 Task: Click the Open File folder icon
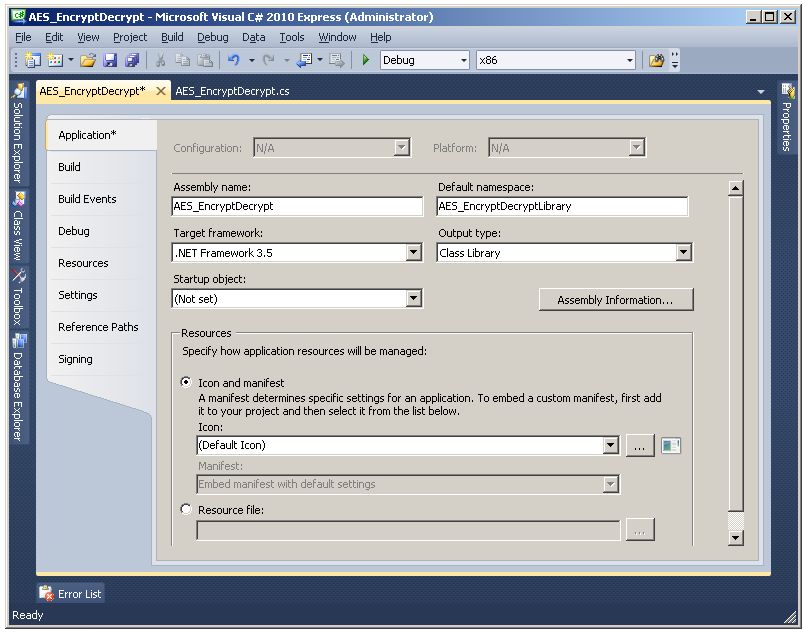88,60
